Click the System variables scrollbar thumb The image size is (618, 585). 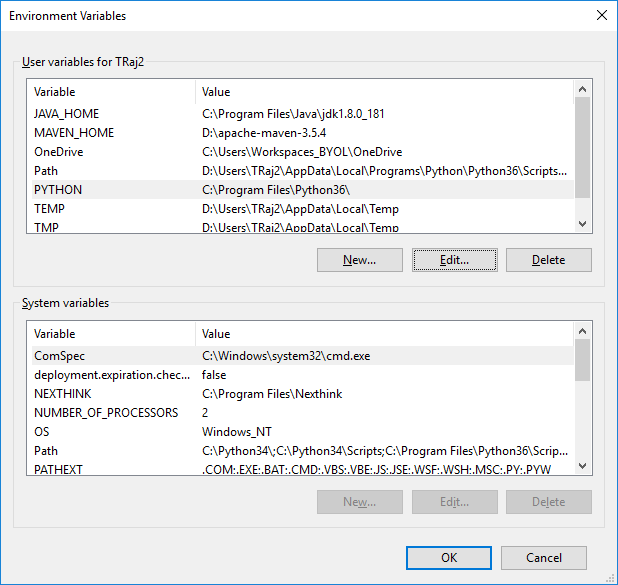[x=582, y=360]
